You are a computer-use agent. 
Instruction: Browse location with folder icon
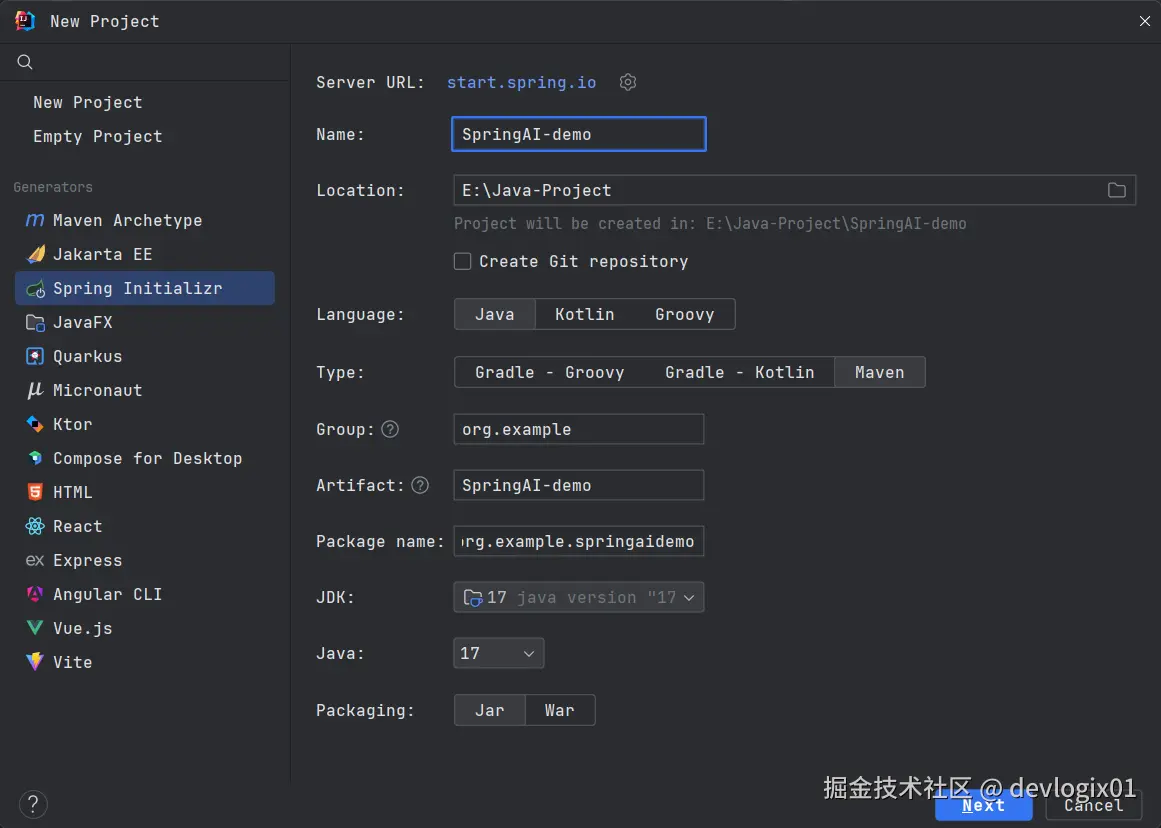click(x=1117, y=190)
